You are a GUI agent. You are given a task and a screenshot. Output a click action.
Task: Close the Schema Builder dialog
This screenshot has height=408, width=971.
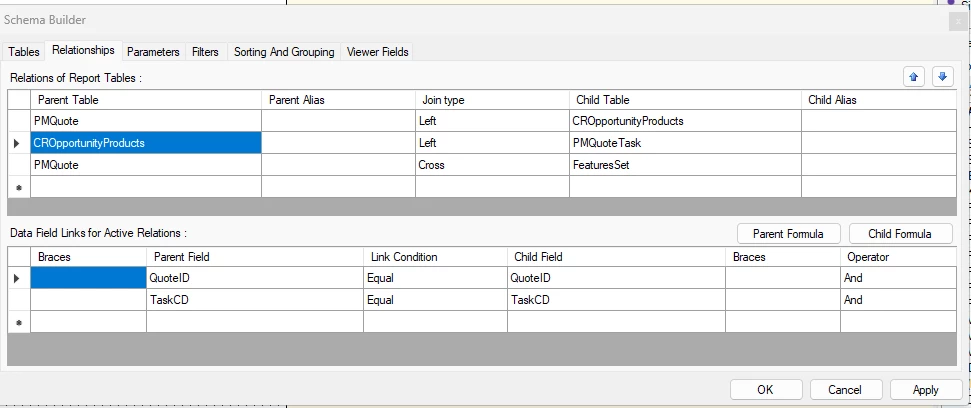pos(958,21)
